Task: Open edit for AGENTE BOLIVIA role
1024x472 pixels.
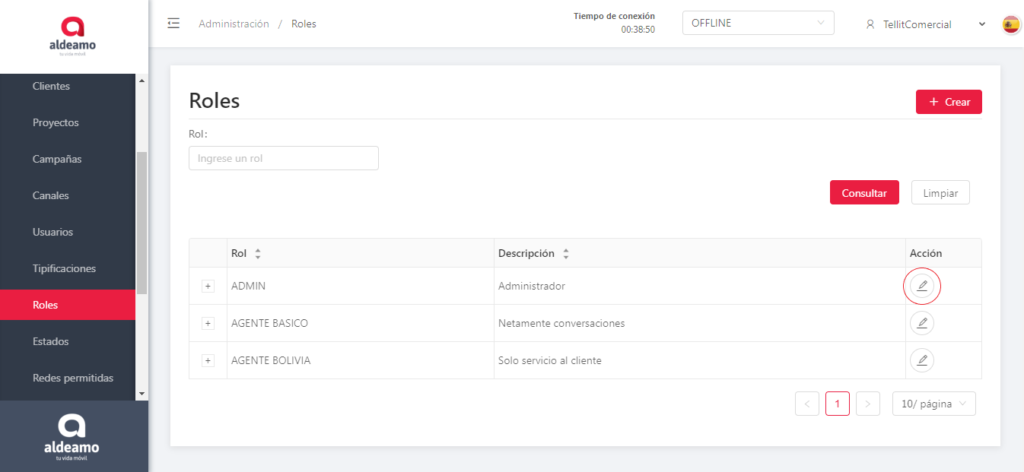Action: click(x=922, y=360)
